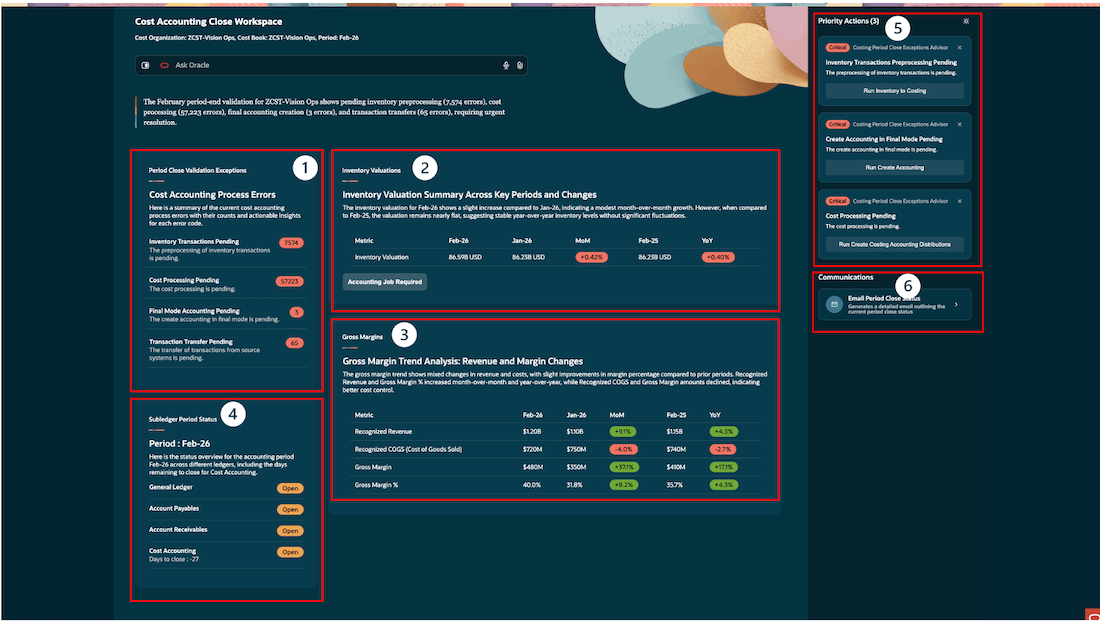Click the Subledger Period Status label
Image resolution: width=1100 pixels, height=623 pixels.
click(182, 420)
